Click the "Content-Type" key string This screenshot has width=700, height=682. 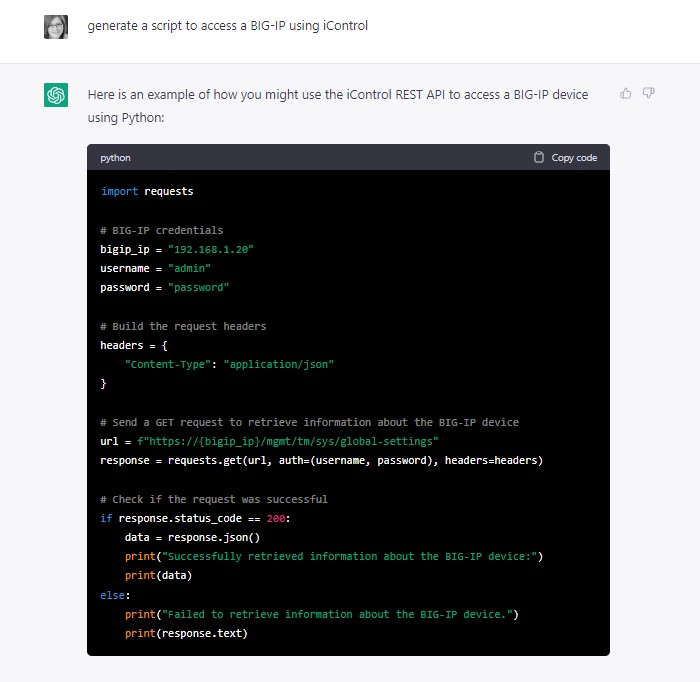[x=168, y=365]
